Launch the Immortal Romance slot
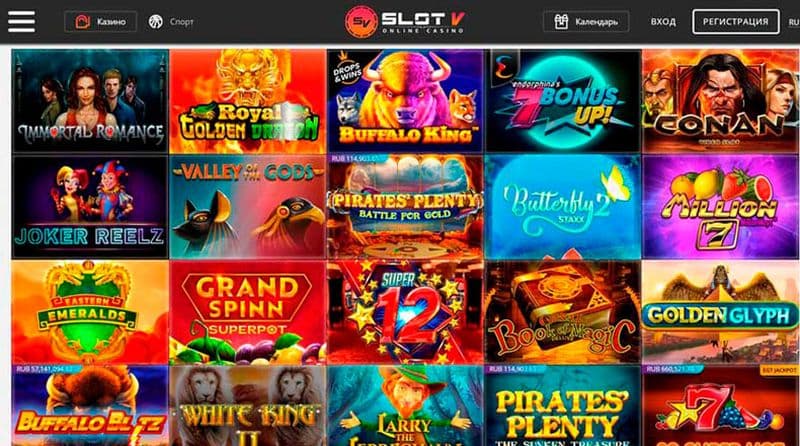800x446 pixels. coord(90,101)
